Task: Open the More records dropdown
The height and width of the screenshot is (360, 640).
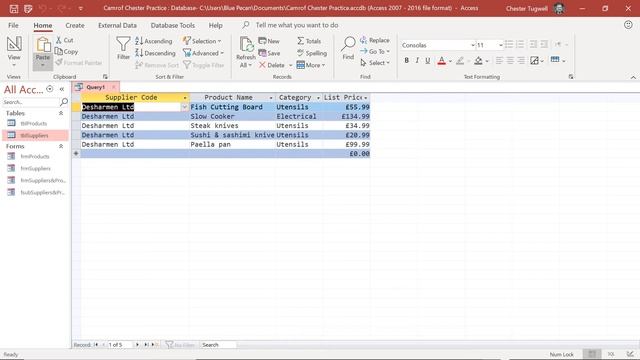Action: [311, 65]
